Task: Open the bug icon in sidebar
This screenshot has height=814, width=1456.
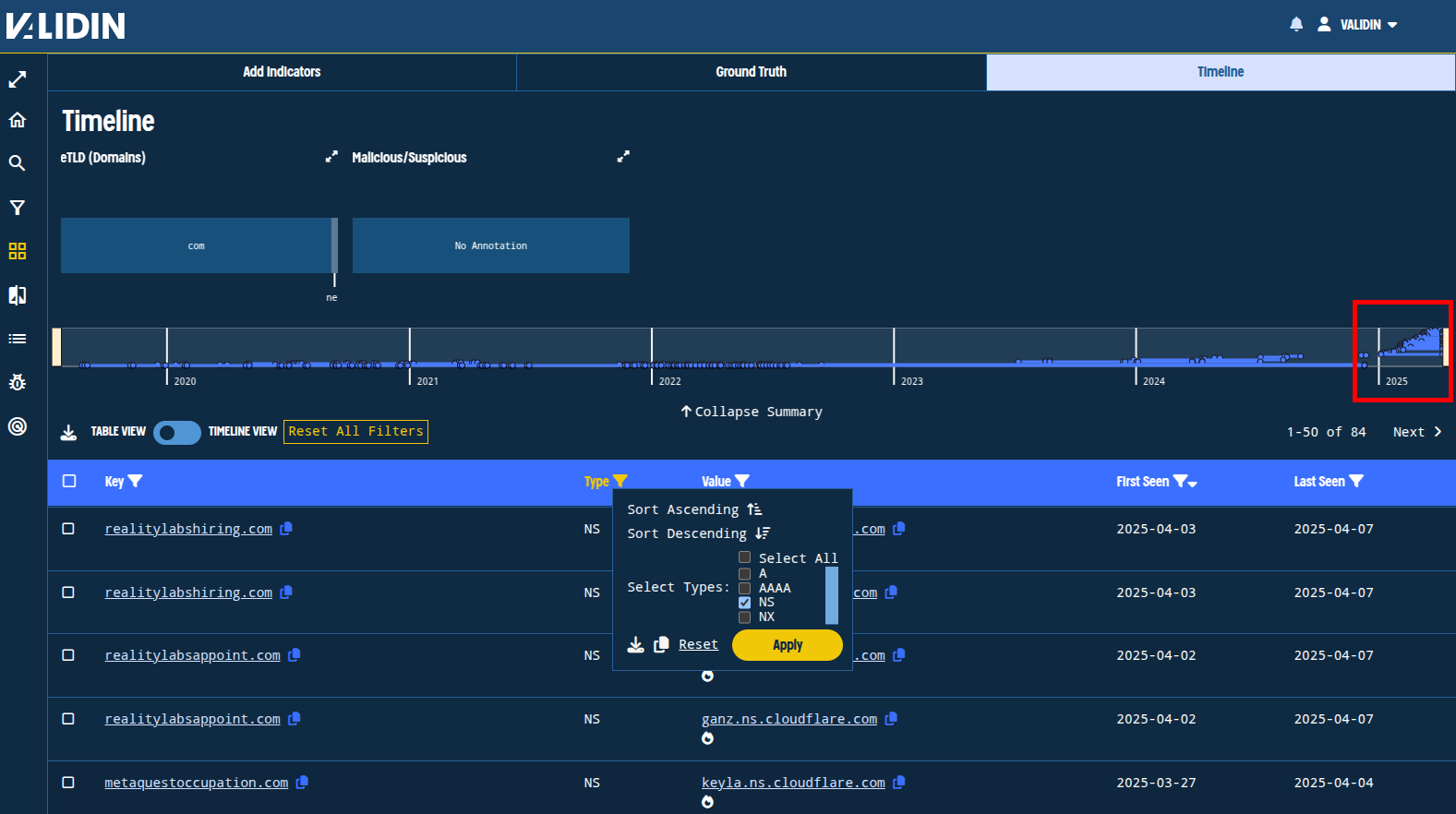Action: [18, 382]
